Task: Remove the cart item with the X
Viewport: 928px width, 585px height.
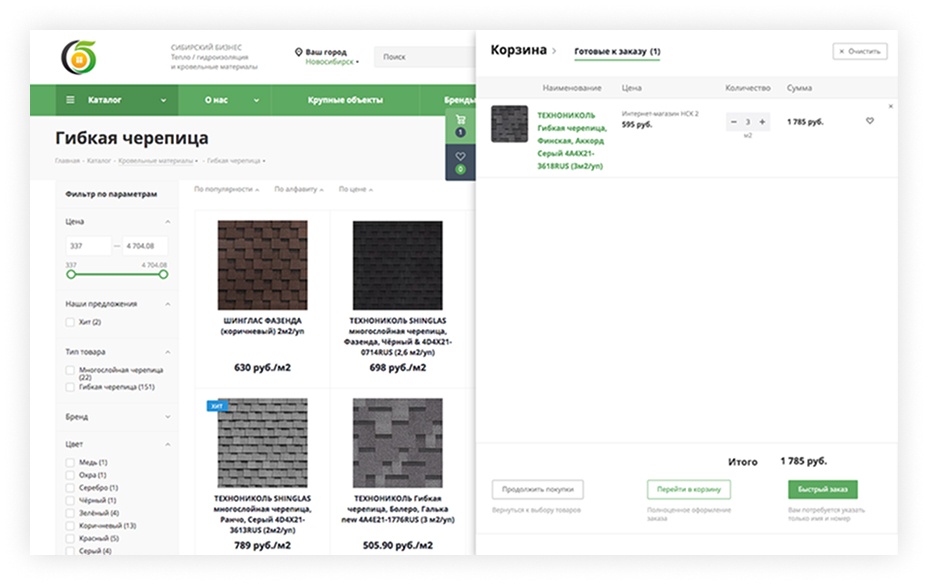Action: point(891,107)
